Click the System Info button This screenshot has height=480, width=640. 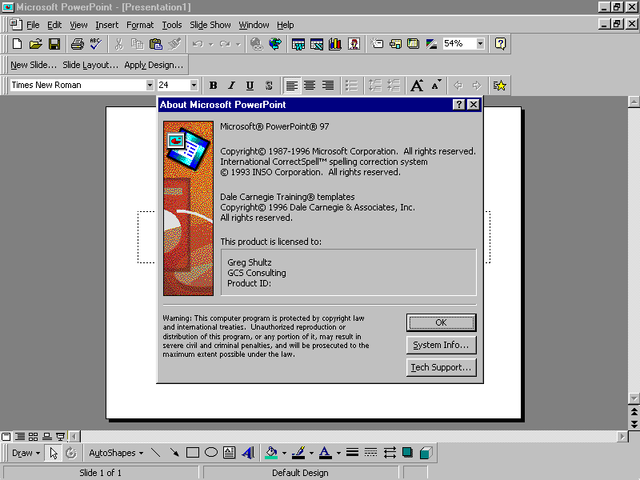(441, 345)
